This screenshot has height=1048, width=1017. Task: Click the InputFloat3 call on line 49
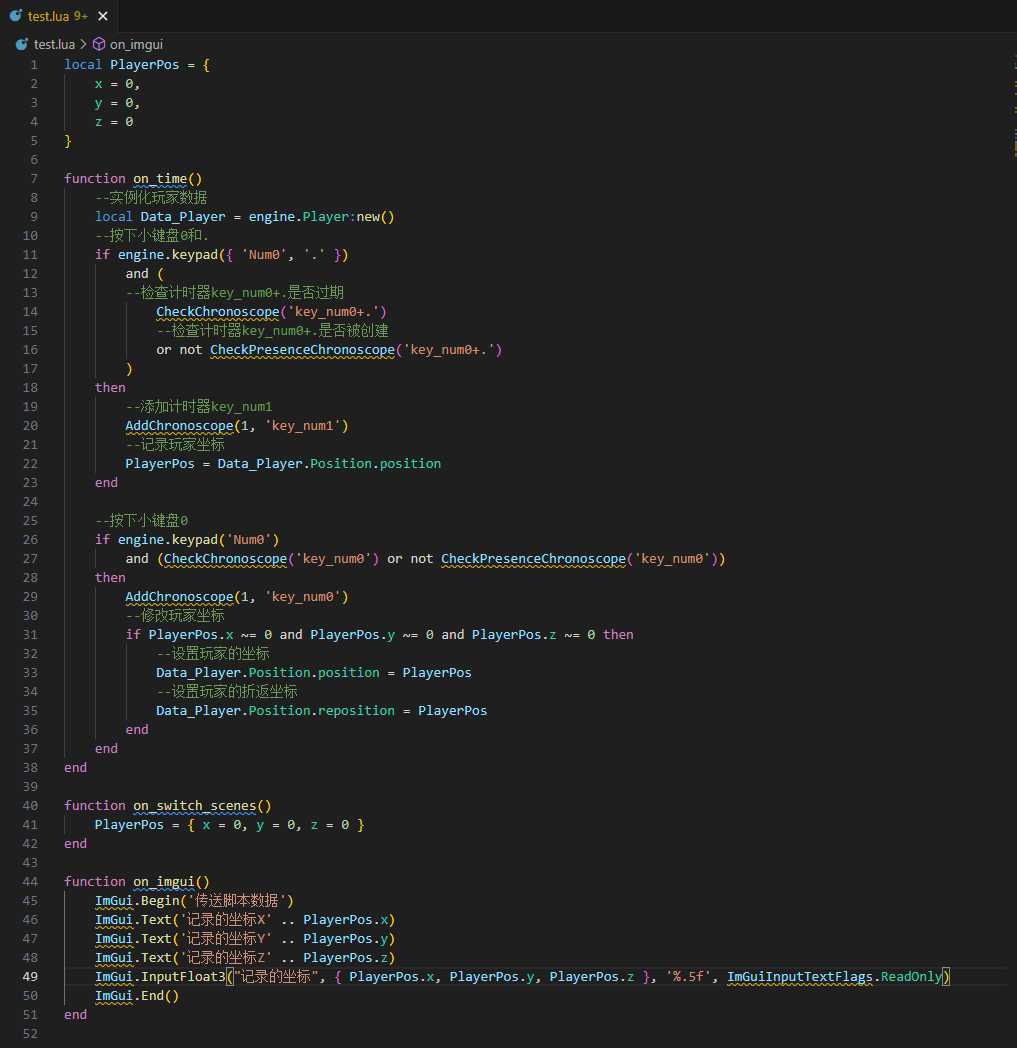pos(183,976)
